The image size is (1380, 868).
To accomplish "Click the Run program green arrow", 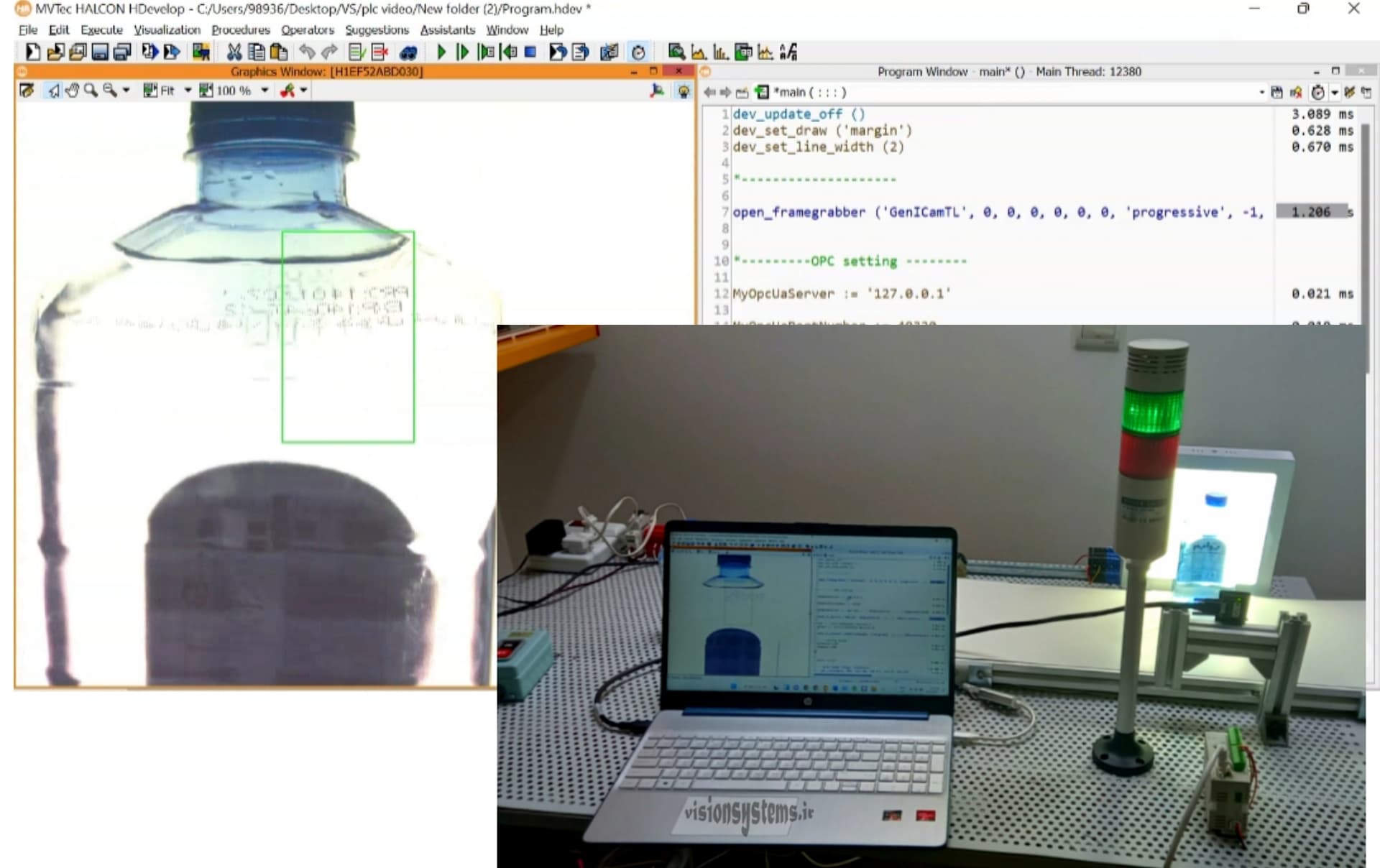I will (x=441, y=52).
